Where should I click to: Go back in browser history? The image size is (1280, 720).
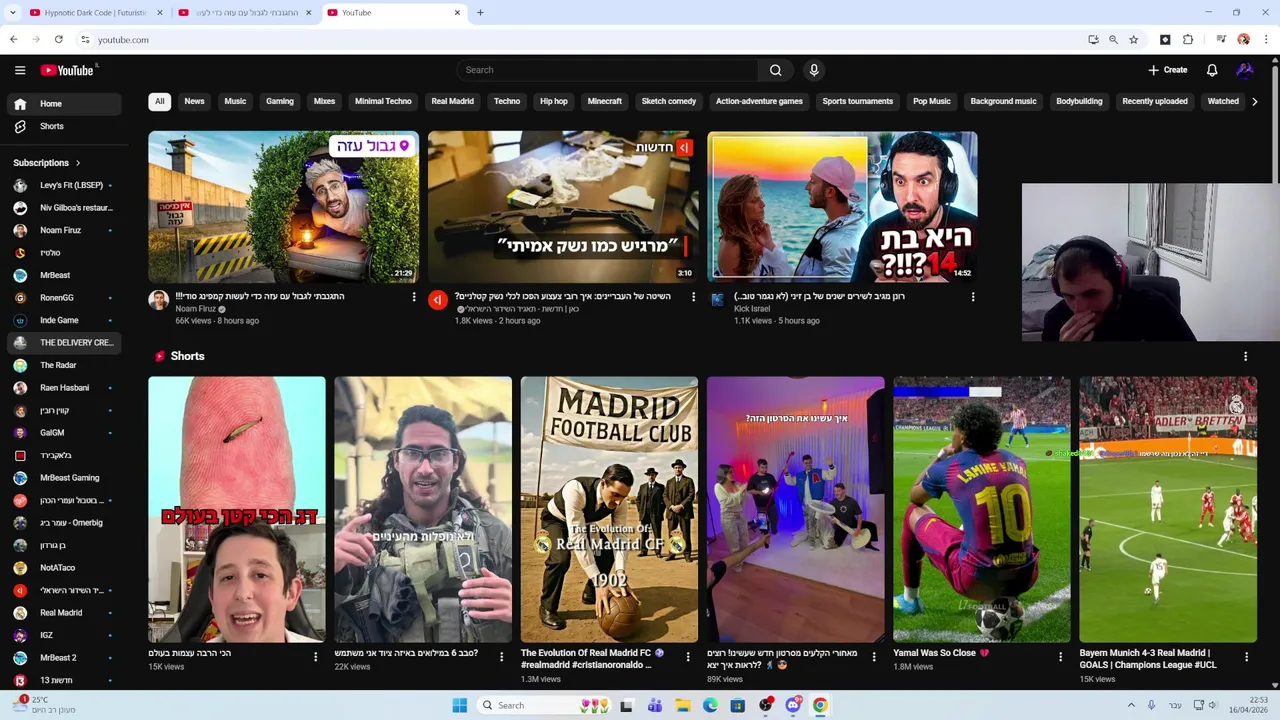pyautogui.click(x=13, y=40)
